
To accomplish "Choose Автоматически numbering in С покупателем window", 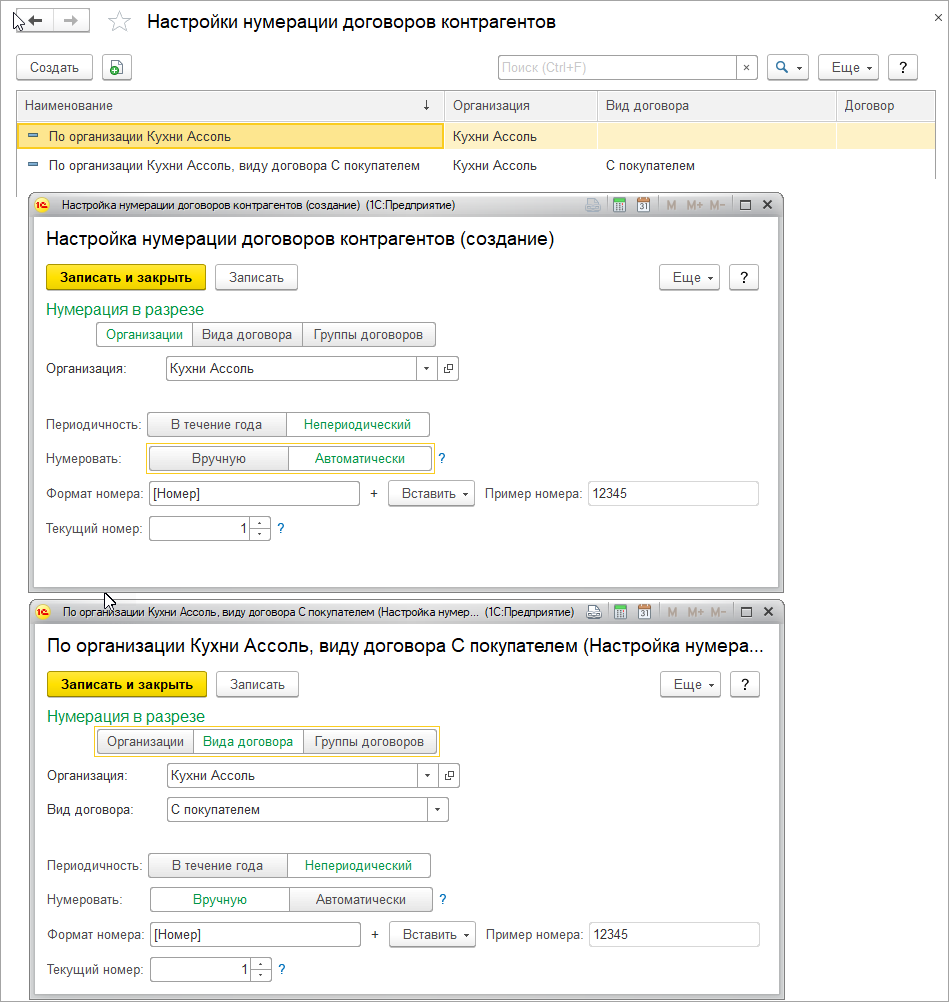I will (360, 899).
